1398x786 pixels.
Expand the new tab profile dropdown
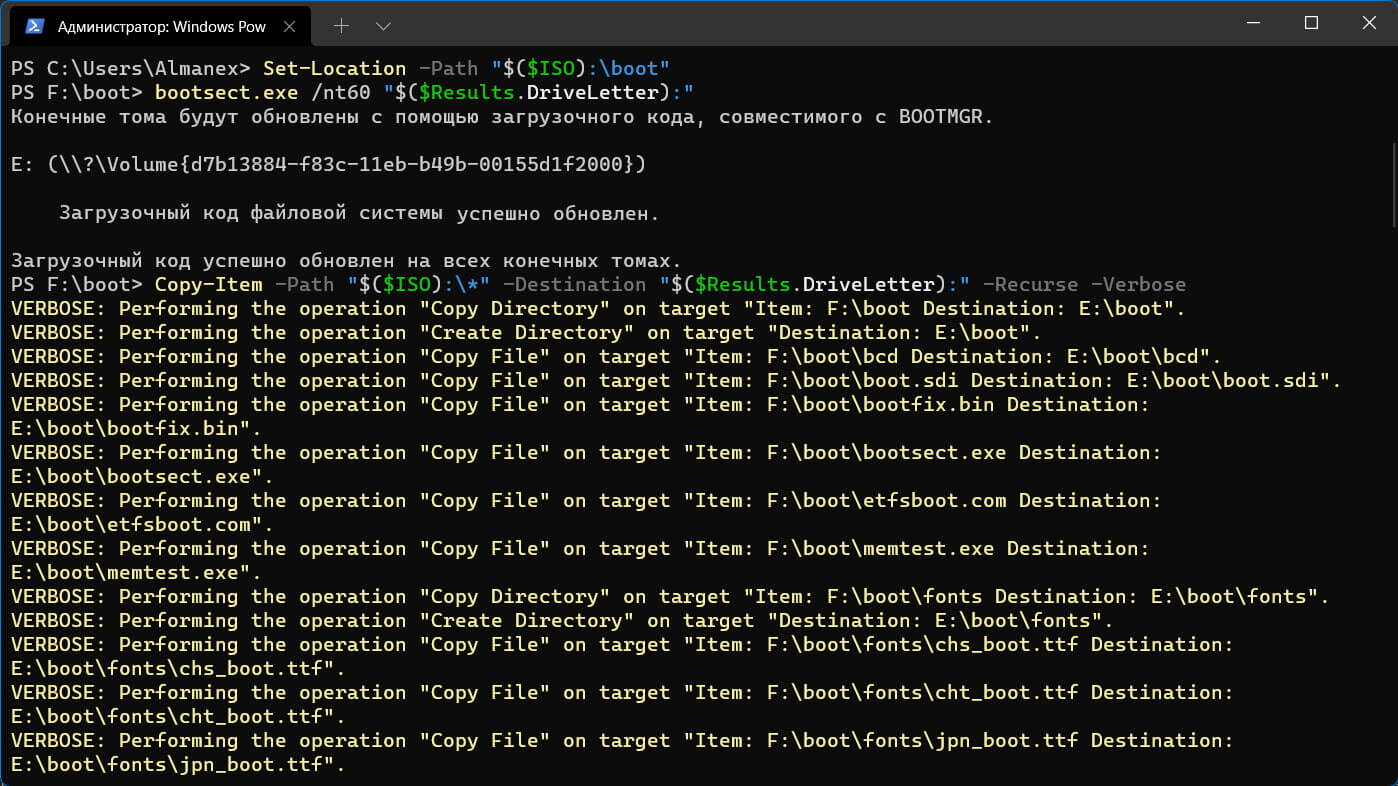tap(383, 26)
